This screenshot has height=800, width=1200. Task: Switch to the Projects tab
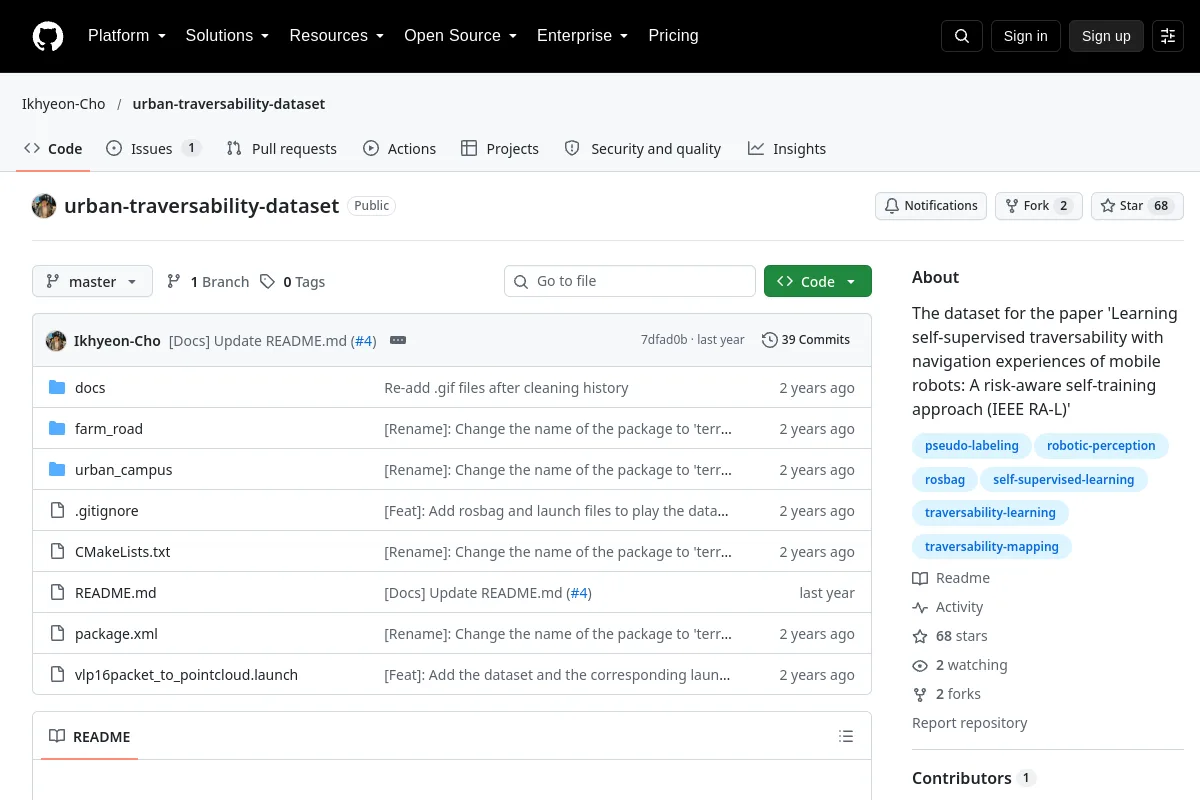click(500, 149)
